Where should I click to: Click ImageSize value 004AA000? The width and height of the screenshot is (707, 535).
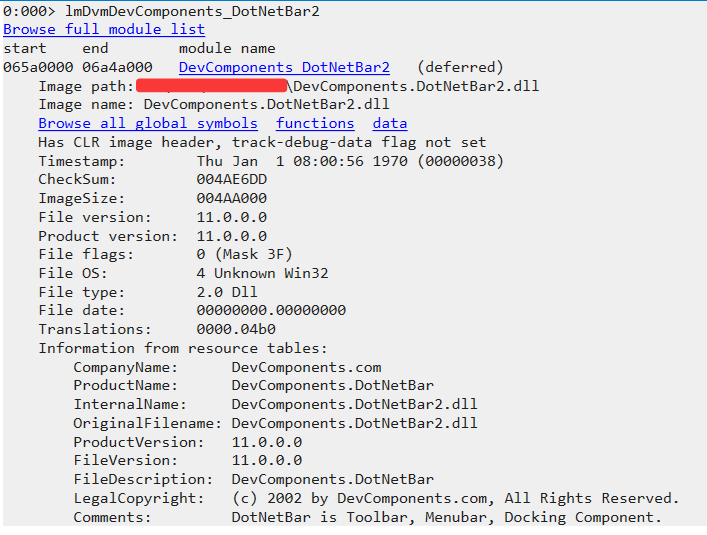click(232, 199)
